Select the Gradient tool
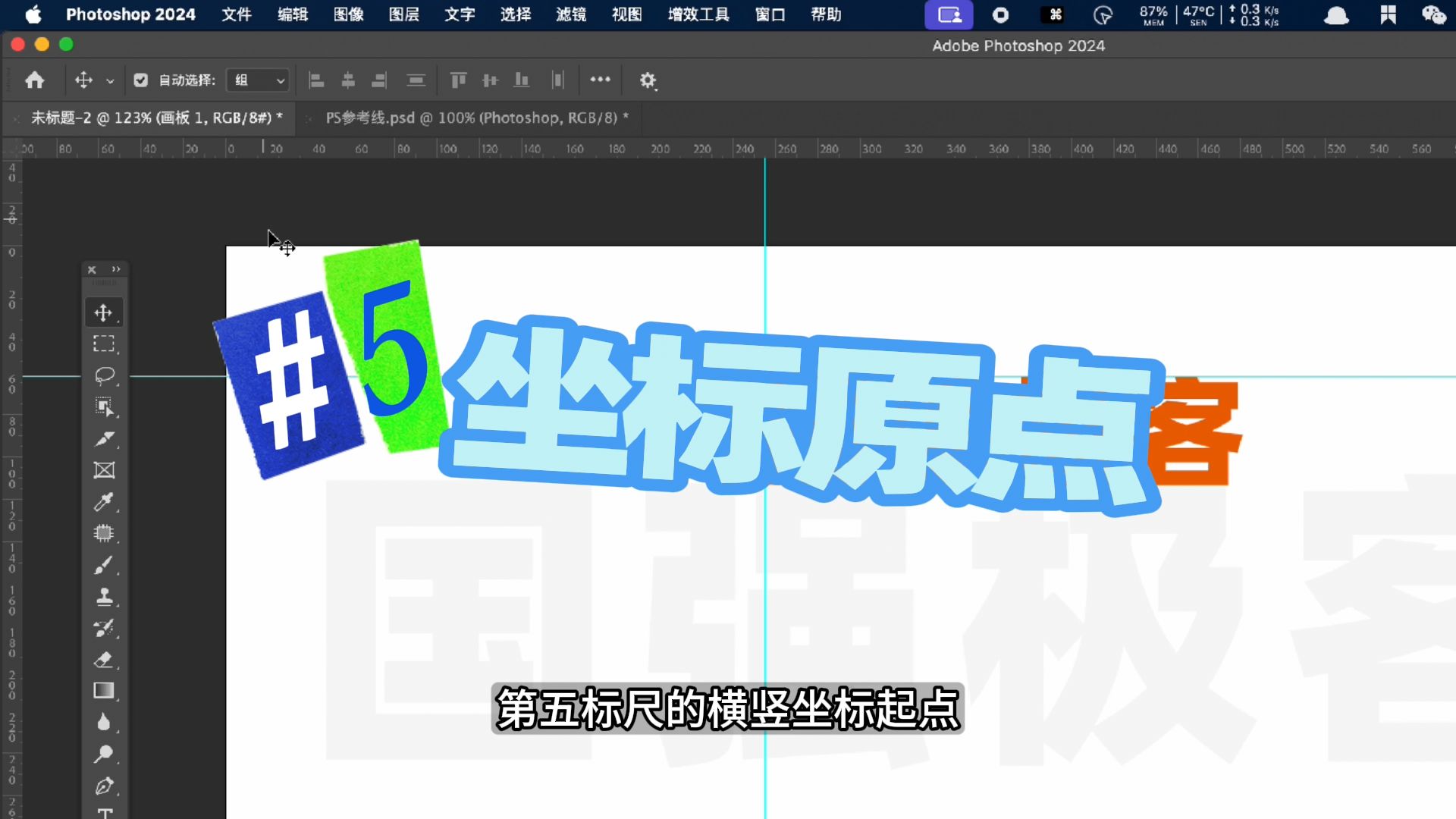 click(x=104, y=691)
